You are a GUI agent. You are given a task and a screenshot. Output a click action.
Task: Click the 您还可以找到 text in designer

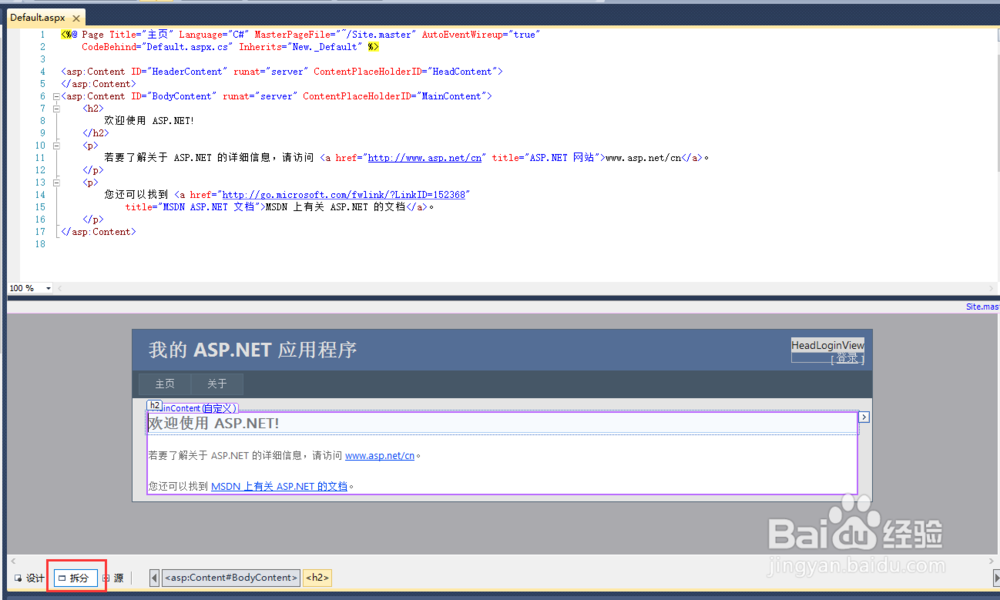[179, 487]
